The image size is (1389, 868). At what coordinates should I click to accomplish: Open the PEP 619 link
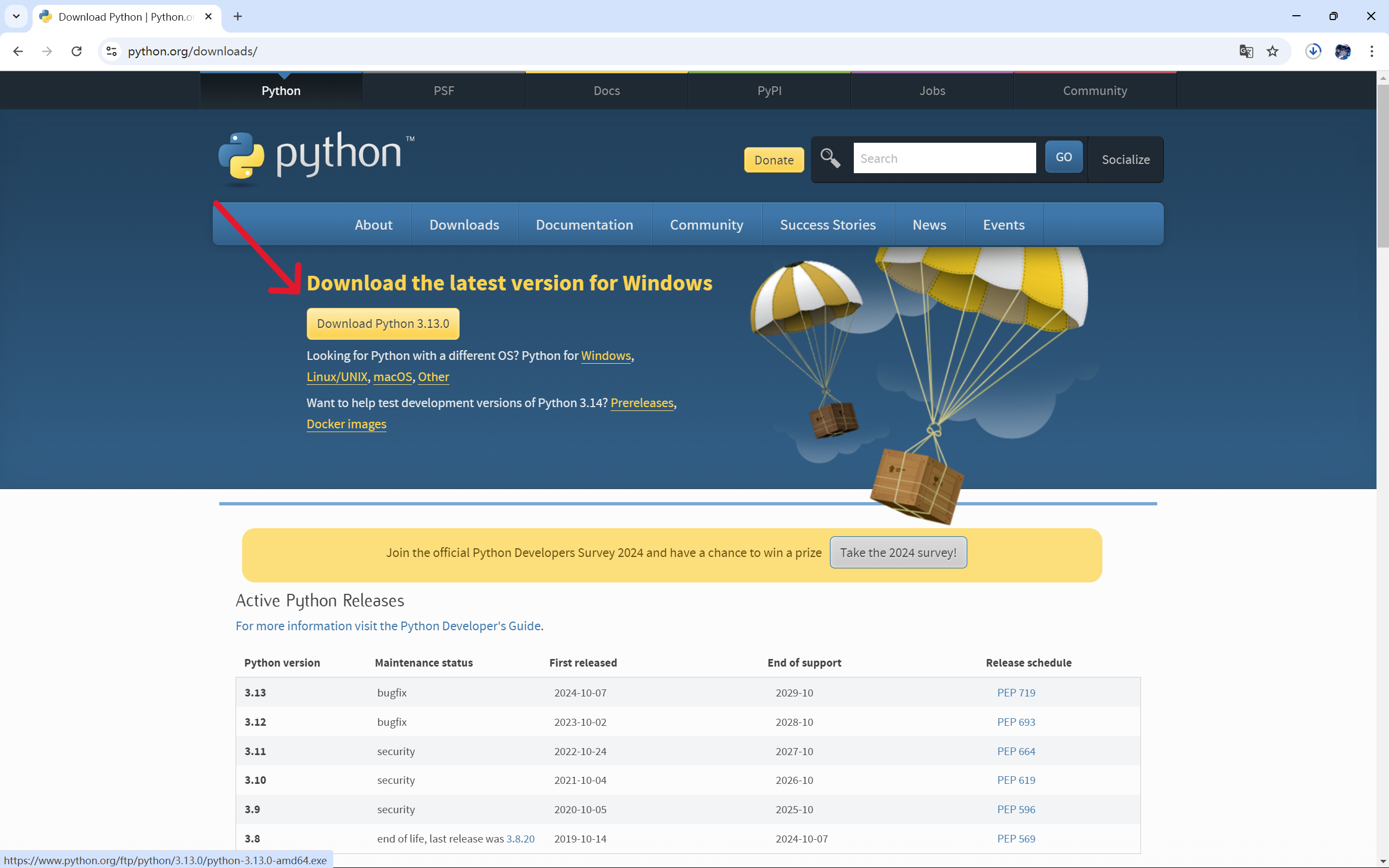(1016, 780)
